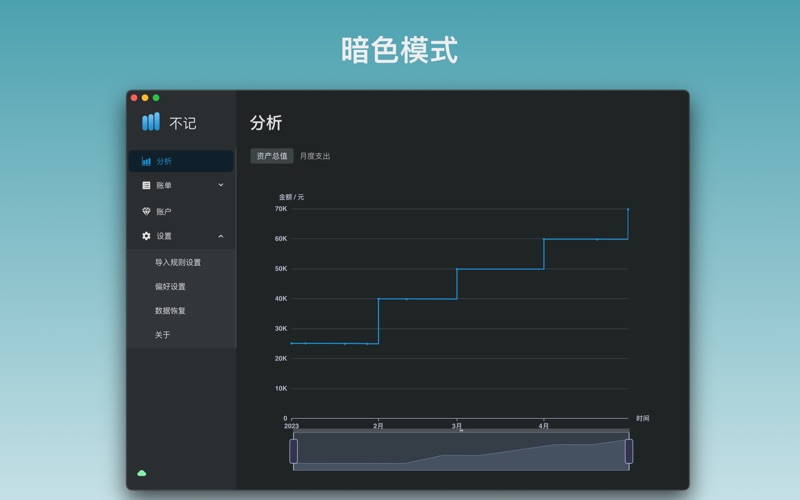Screen dimensions: 800x500
Task: Switch to the 月度支出 tab
Action: 315,156
